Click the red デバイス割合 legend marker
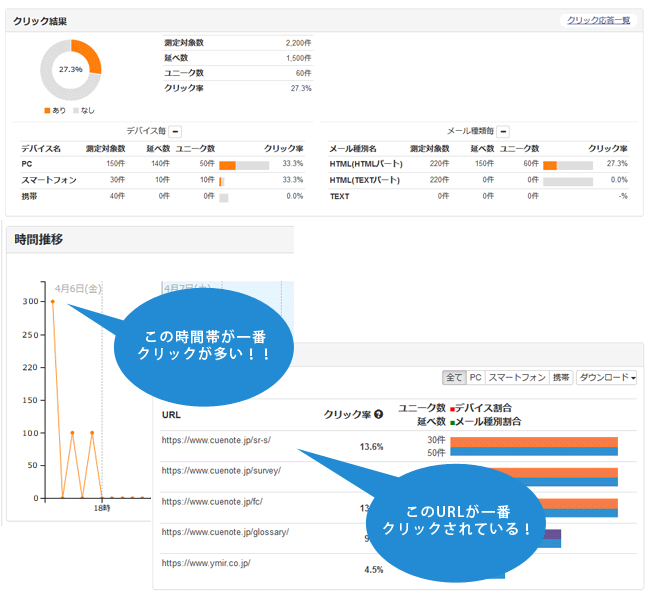The image size is (650, 600). tap(452, 409)
